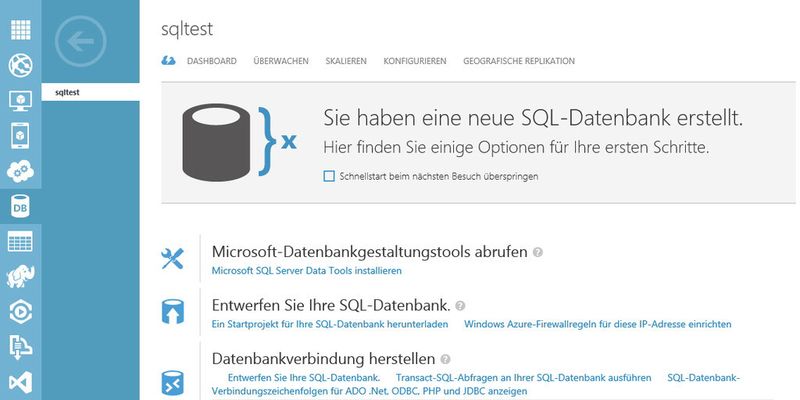Open the All Items grid icon in sidebar
This screenshot has width=800, height=400.
(20, 30)
